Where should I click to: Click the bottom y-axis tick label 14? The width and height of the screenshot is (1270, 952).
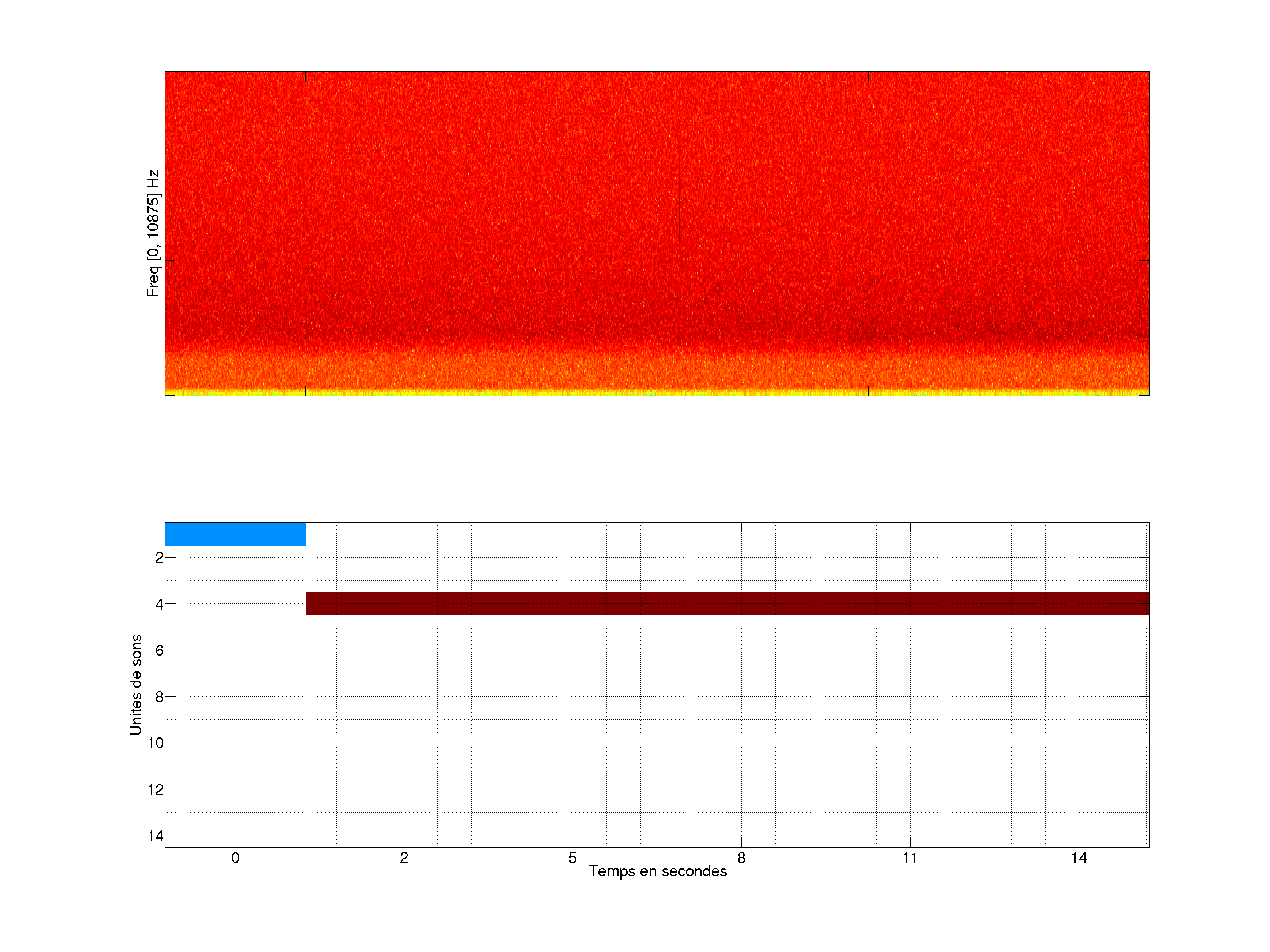click(x=156, y=836)
